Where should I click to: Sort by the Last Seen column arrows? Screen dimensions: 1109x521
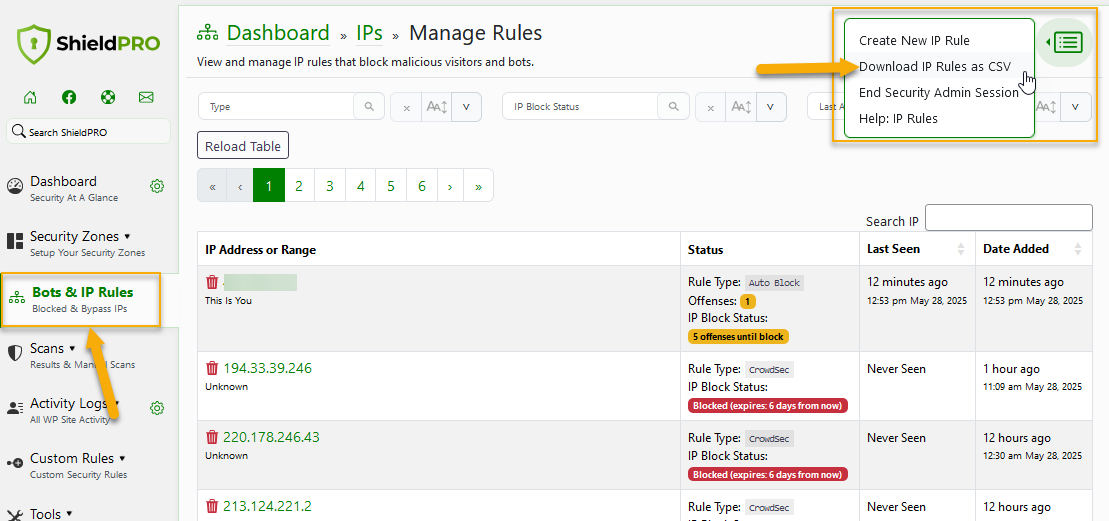tap(960, 249)
